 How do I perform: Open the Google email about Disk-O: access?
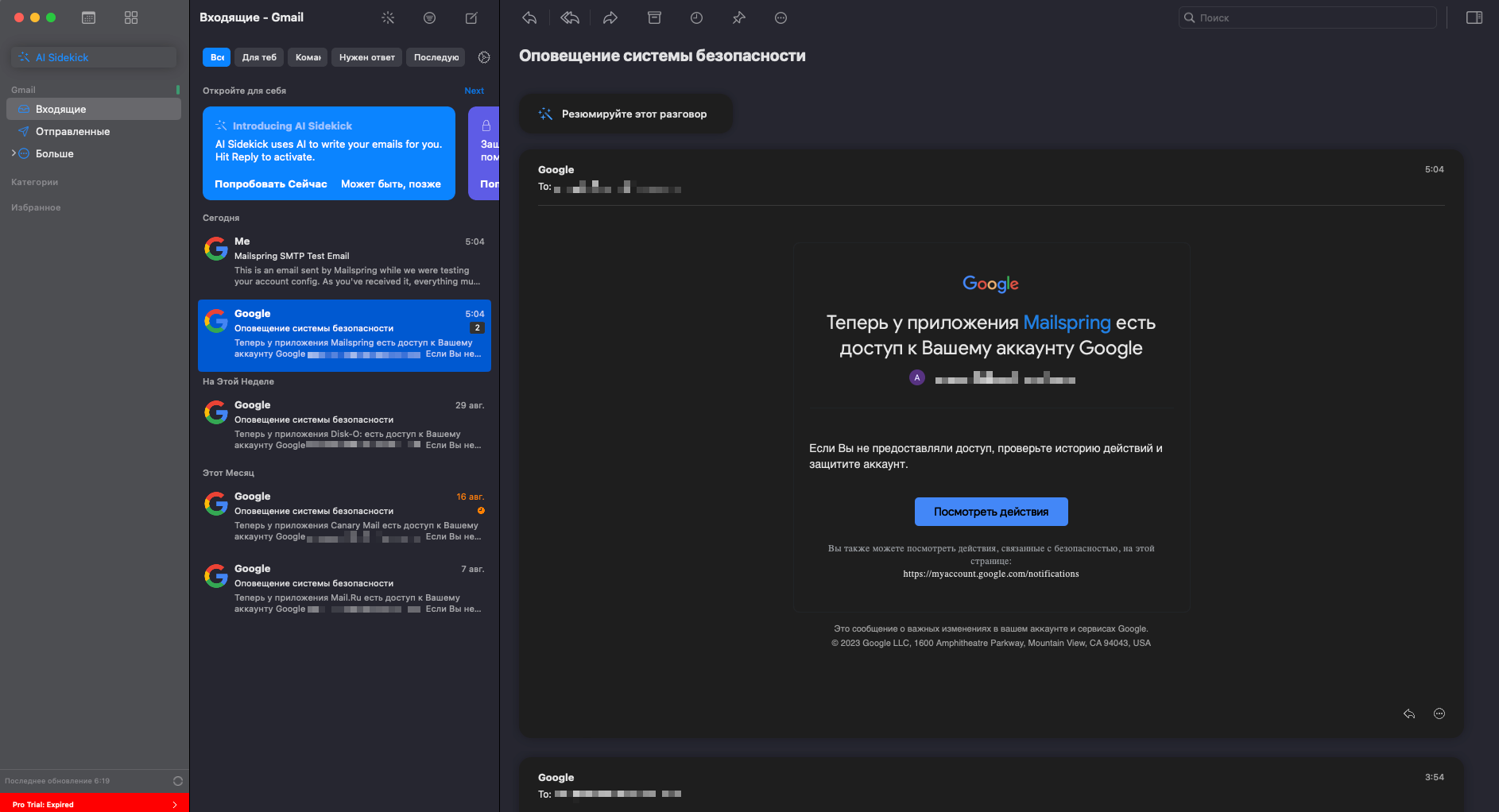344,425
